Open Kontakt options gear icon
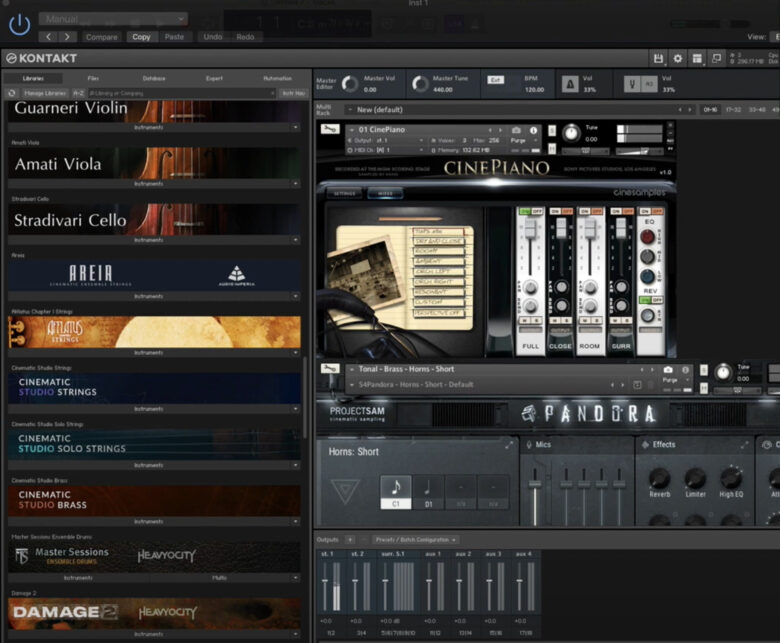The width and height of the screenshot is (780, 643). click(x=678, y=59)
